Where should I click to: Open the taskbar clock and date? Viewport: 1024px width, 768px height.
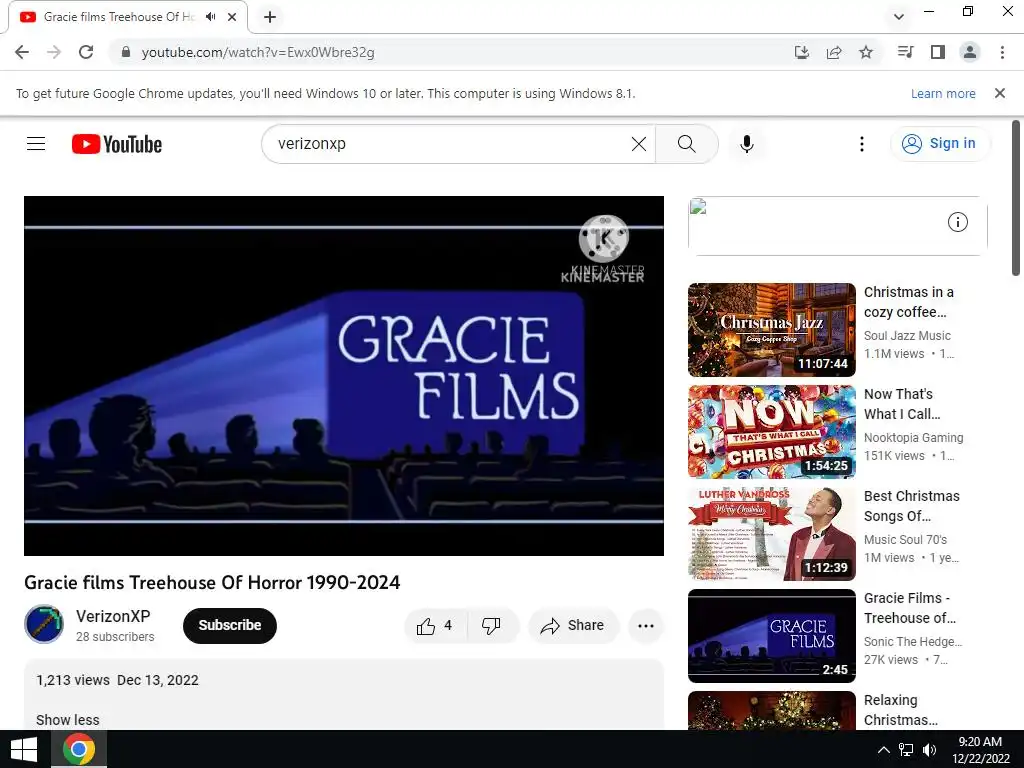[980, 750]
